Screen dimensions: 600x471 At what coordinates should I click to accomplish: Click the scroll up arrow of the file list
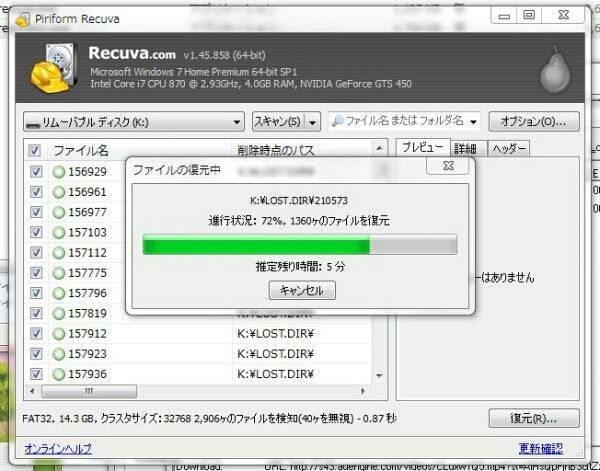[x=379, y=148]
